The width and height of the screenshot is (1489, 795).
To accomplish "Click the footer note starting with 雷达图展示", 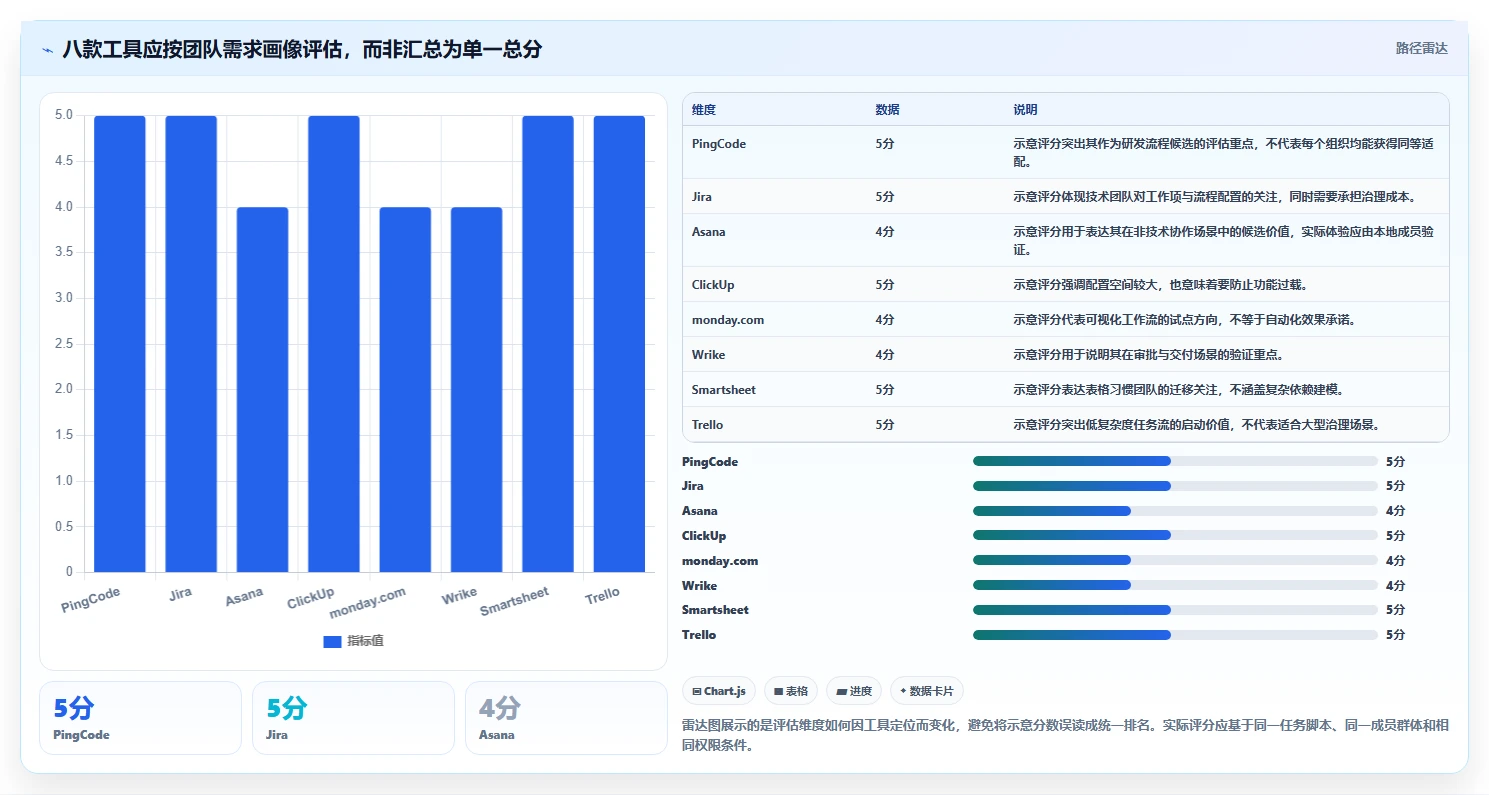I will pyautogui.click(x=1065, y=735).
